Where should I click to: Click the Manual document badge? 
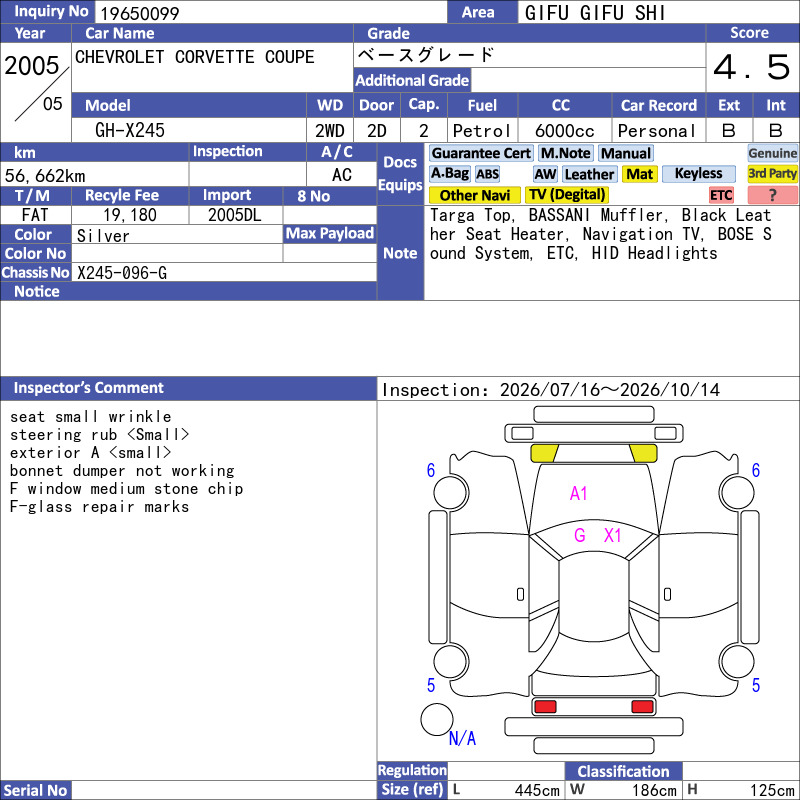point(626,153)
